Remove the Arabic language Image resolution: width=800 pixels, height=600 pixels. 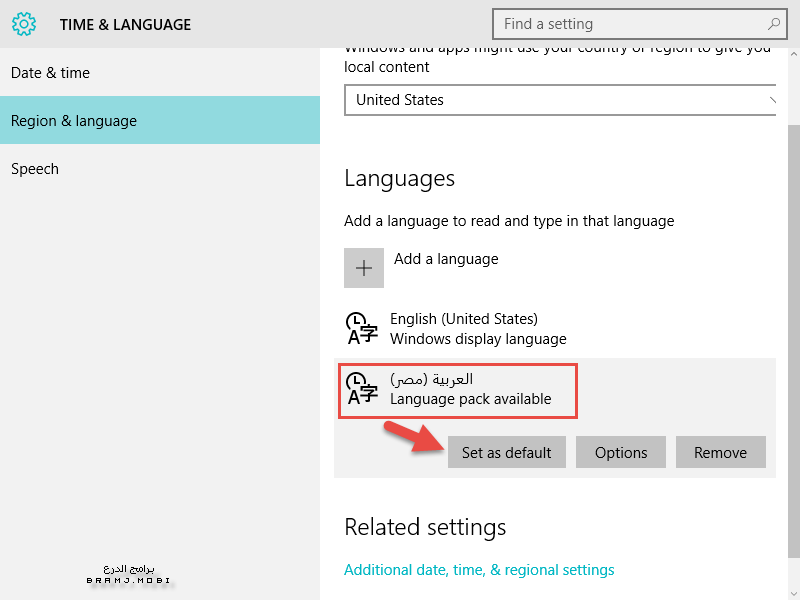tap(720, 452)
